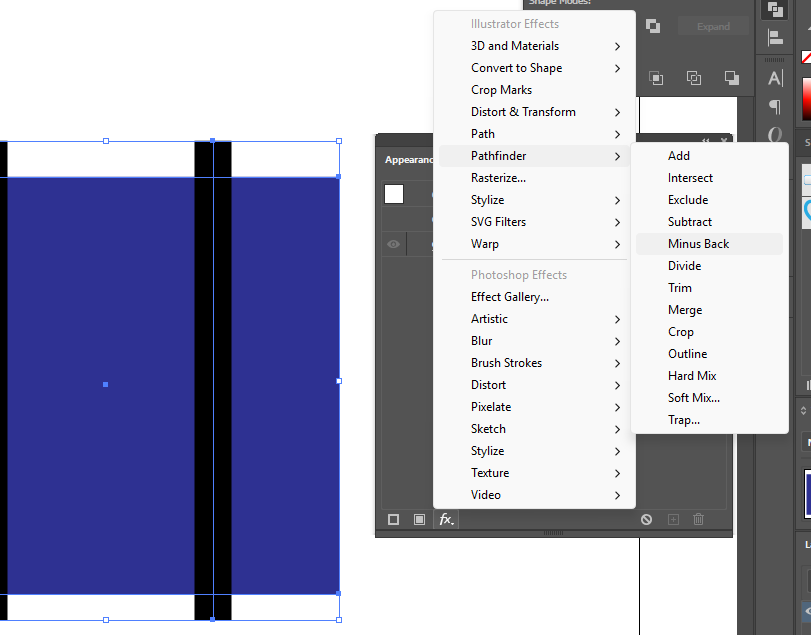
Task: Click the white fill swatch in Appearance
Action: click(394, 194)
